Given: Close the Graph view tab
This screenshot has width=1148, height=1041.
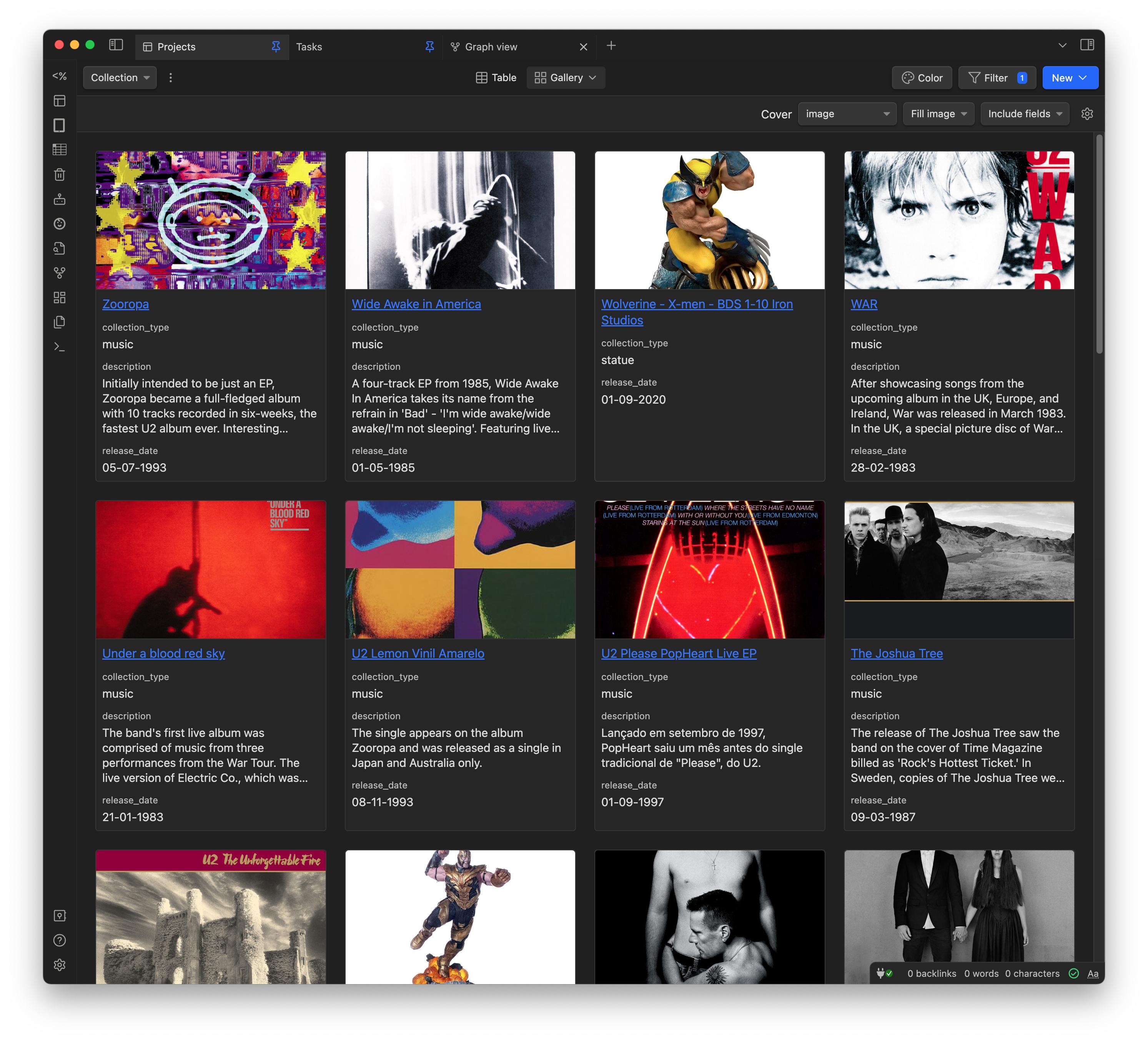Looking at the screenshot, I should [x=584, y=47].
